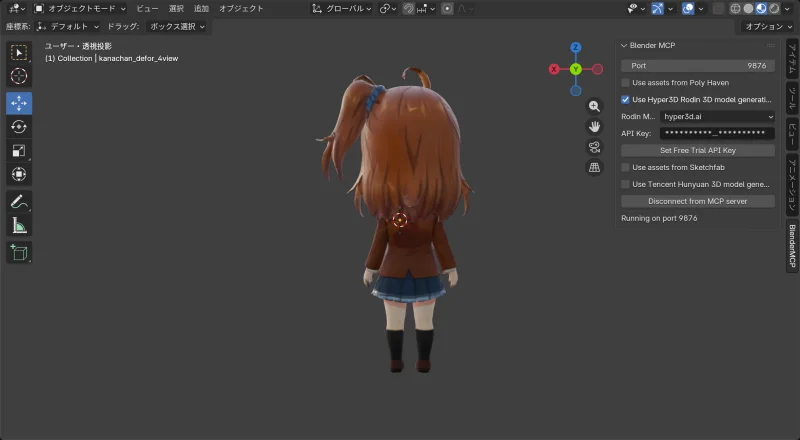Click Disconnect from MCP server button

click(x=698, y=201)
